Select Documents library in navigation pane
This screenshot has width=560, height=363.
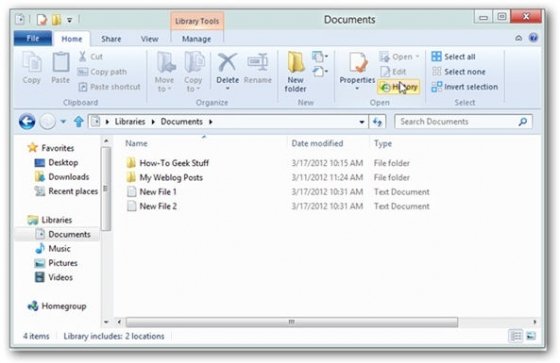[63, 234]
